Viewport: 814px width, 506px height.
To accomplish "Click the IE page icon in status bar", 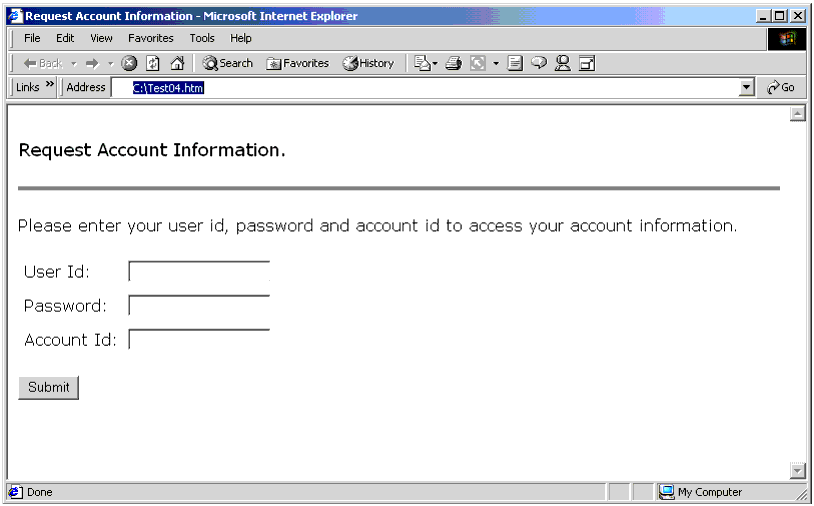I will 16,492.
